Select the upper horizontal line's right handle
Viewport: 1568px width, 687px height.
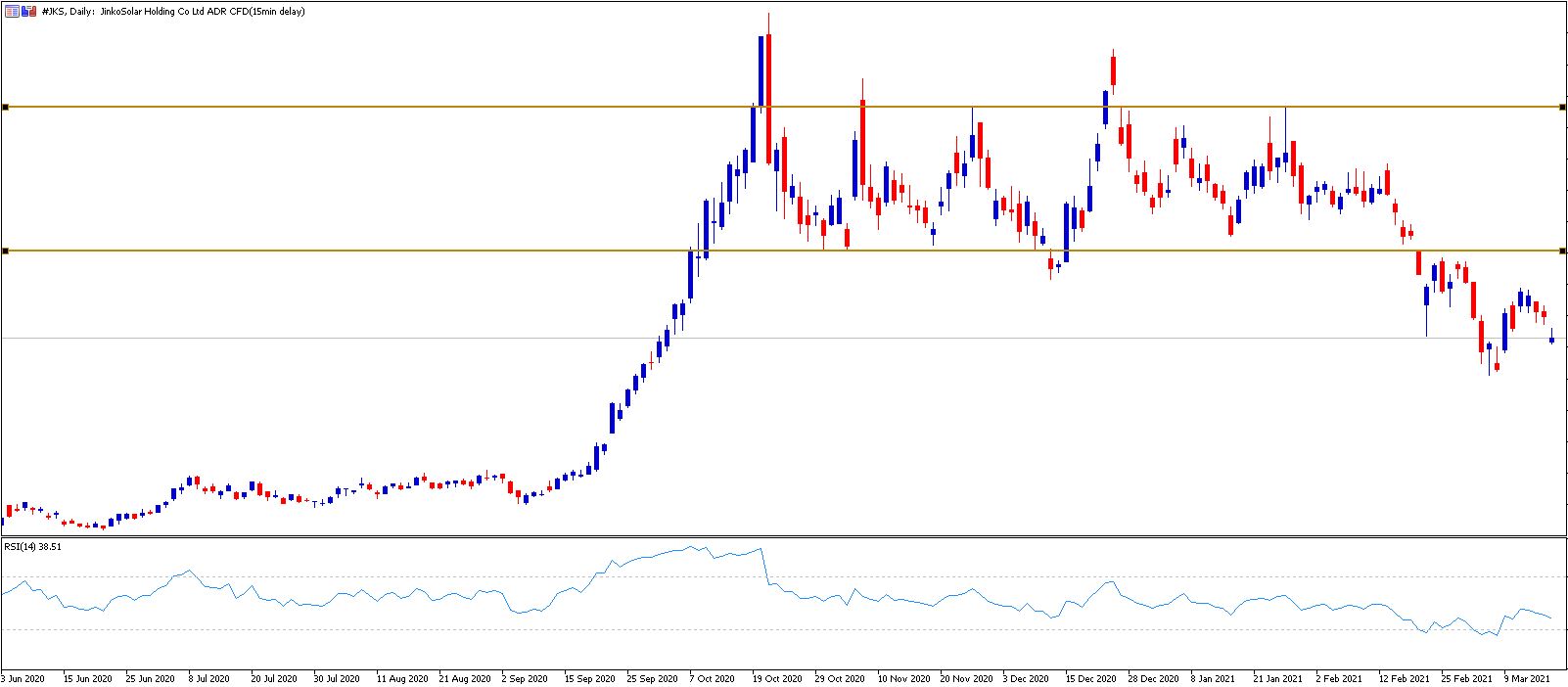pyautogui.click(x=1561, y=107)
